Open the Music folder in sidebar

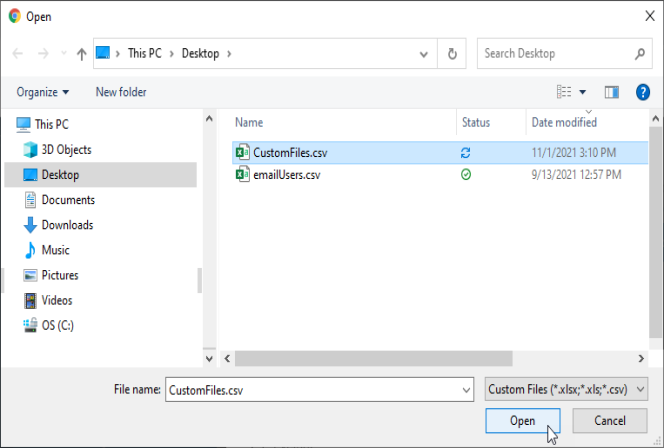point(55,250)
